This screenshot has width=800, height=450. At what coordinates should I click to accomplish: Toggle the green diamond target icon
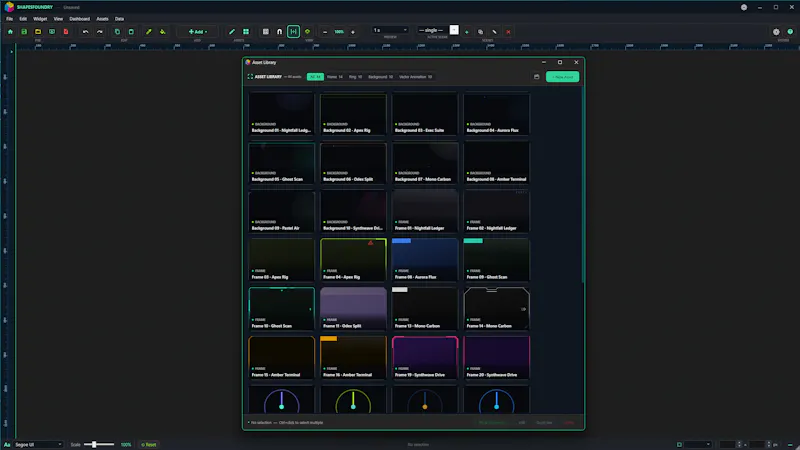307,32
